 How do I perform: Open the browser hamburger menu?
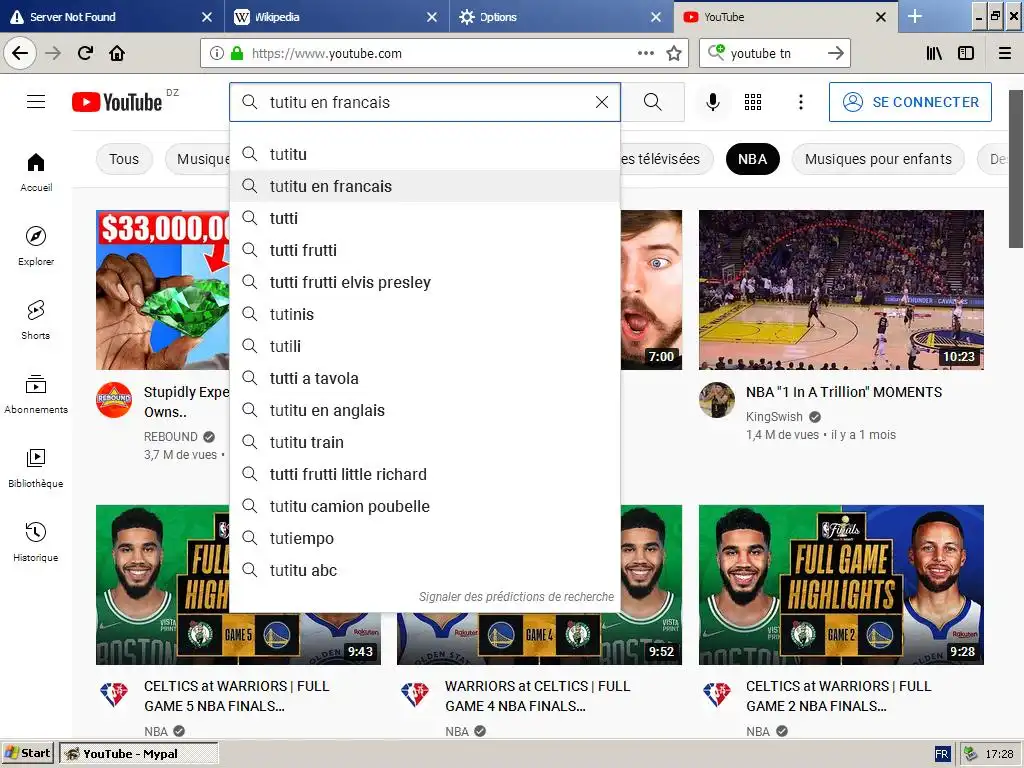click(1005, 53)
